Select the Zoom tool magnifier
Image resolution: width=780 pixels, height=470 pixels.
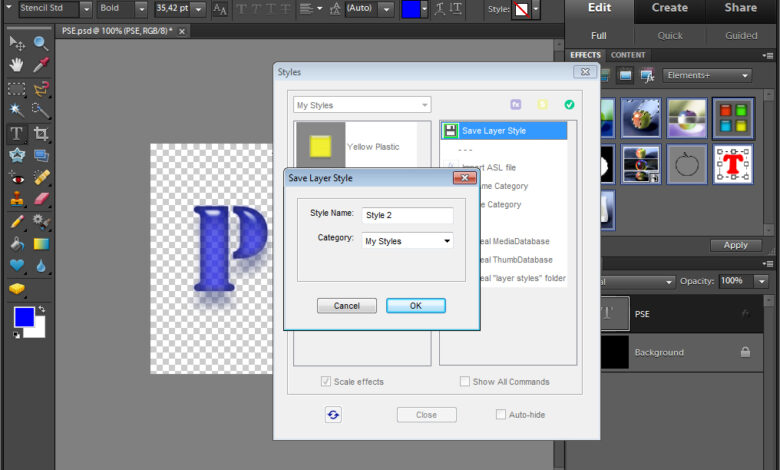(x=41, y=43)
